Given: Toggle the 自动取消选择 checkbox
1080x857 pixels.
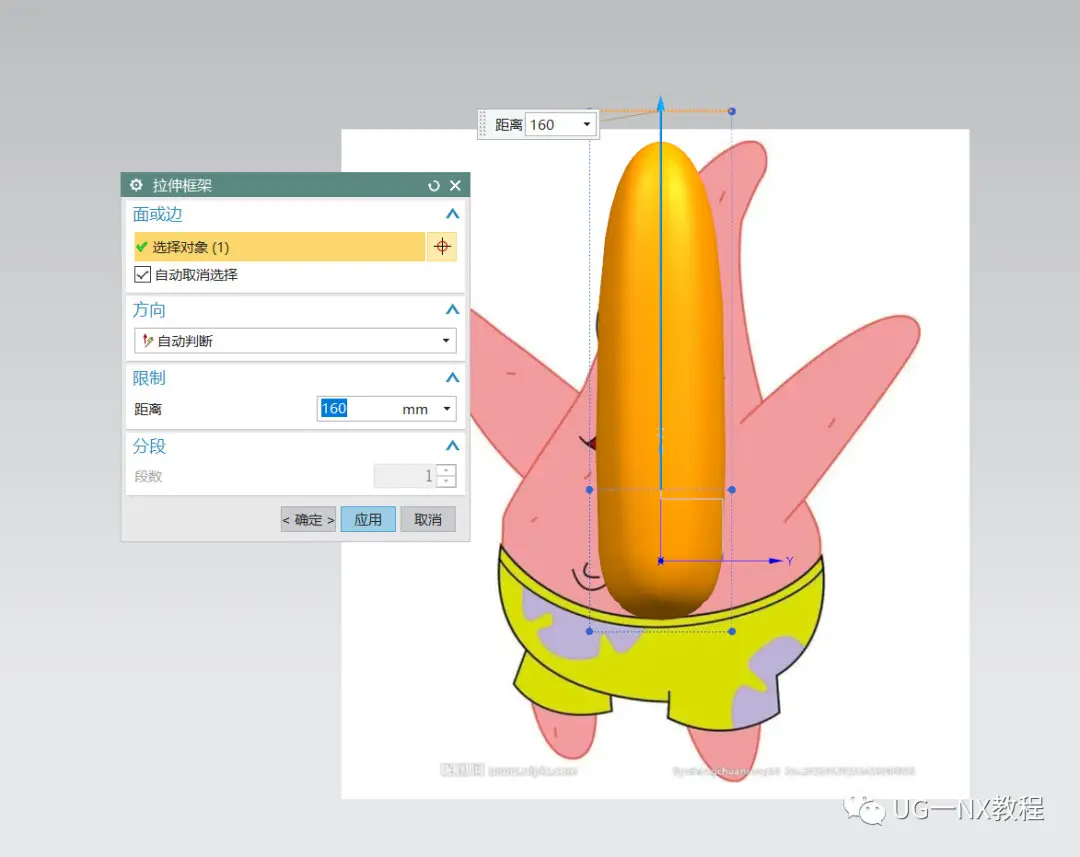Looking at the screenshot, I should [142, 274].
